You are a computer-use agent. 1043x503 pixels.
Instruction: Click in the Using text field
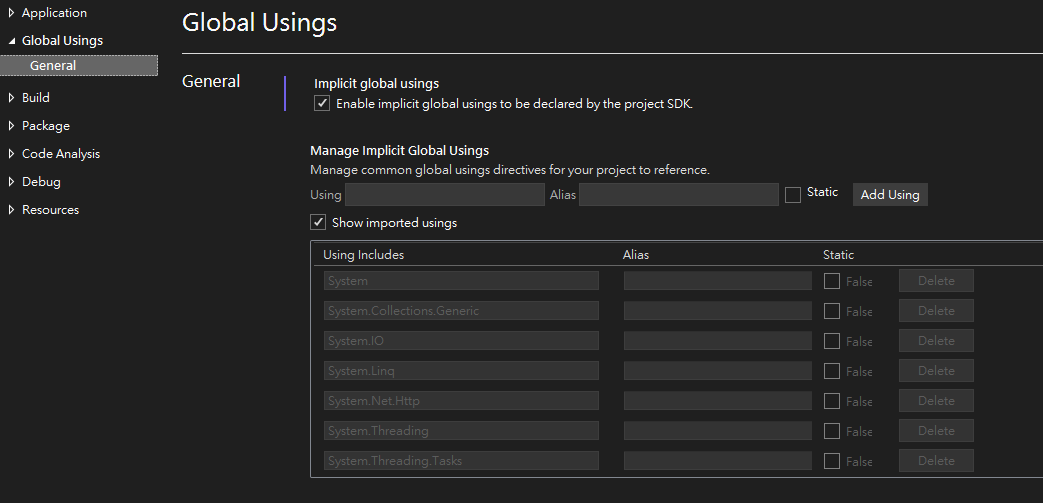444,195
